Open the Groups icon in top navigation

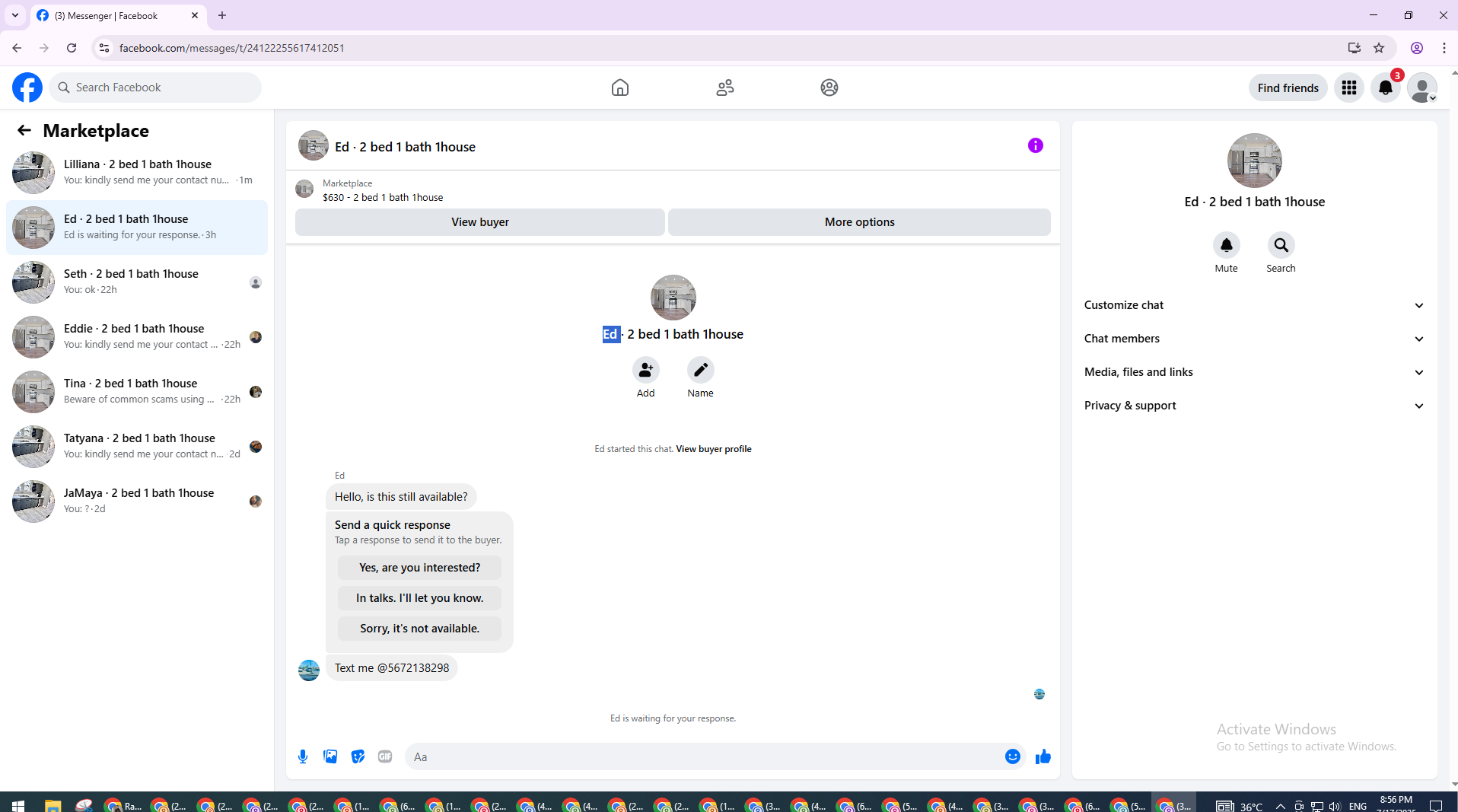[829, 88]
